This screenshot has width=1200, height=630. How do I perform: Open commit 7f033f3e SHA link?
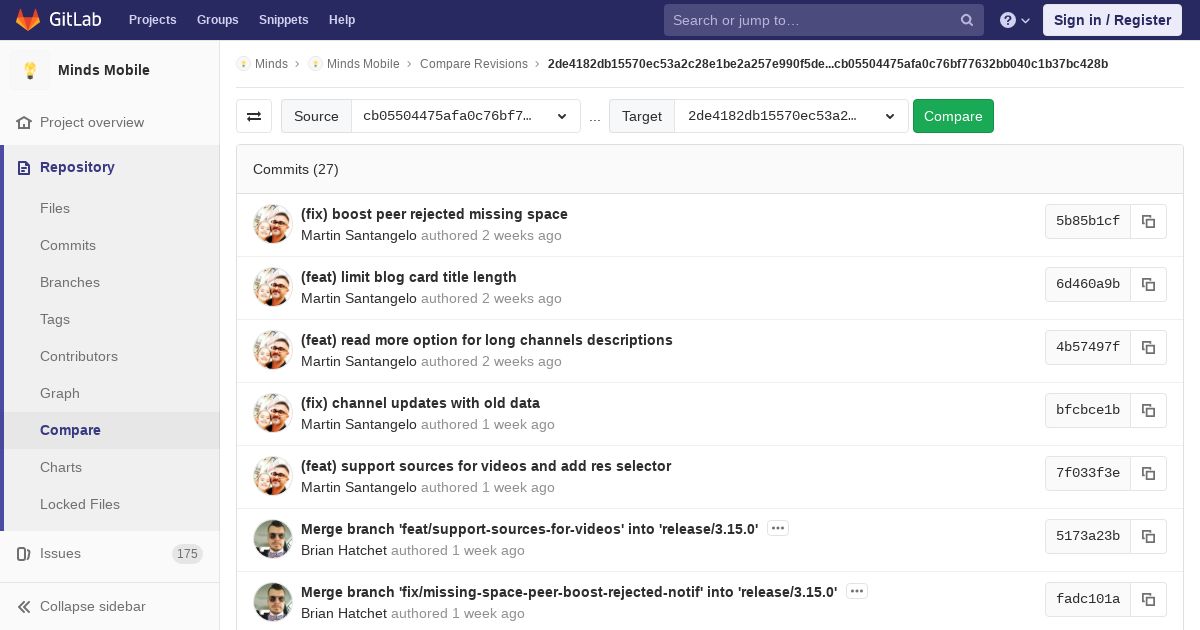(x=1088, y=473)
